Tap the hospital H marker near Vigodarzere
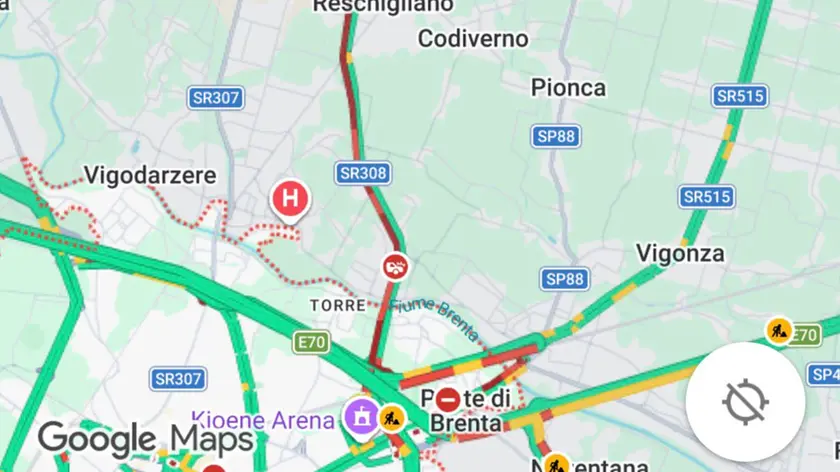Screen dimensions: 840x472 (290, 200)
